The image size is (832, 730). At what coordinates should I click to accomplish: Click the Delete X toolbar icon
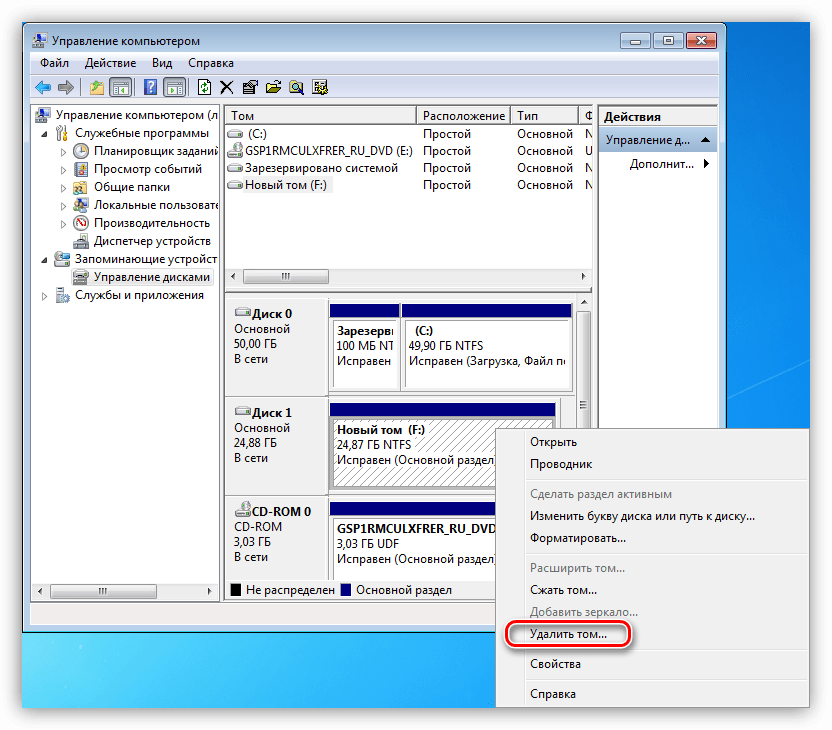point(227,87)
